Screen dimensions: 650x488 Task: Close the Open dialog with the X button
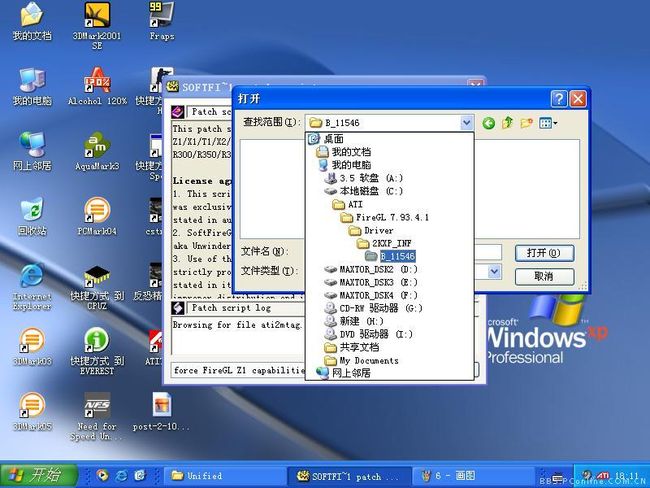[x=578, y=99]
